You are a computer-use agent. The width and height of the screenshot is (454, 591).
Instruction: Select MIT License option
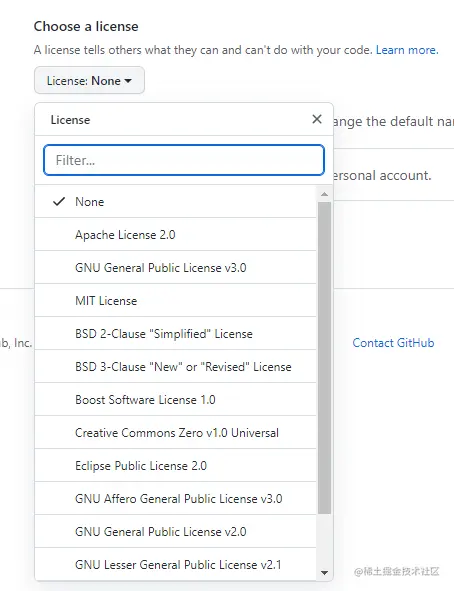(176, 300)
